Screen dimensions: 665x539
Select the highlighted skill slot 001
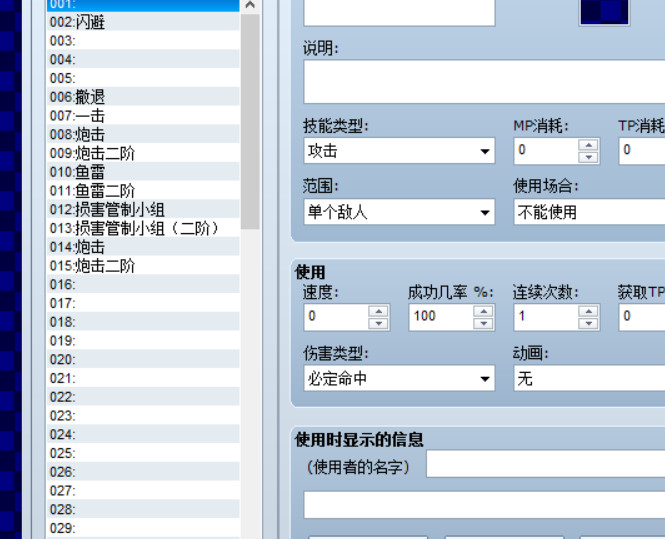pyautogui.click(x=143, y=5)
